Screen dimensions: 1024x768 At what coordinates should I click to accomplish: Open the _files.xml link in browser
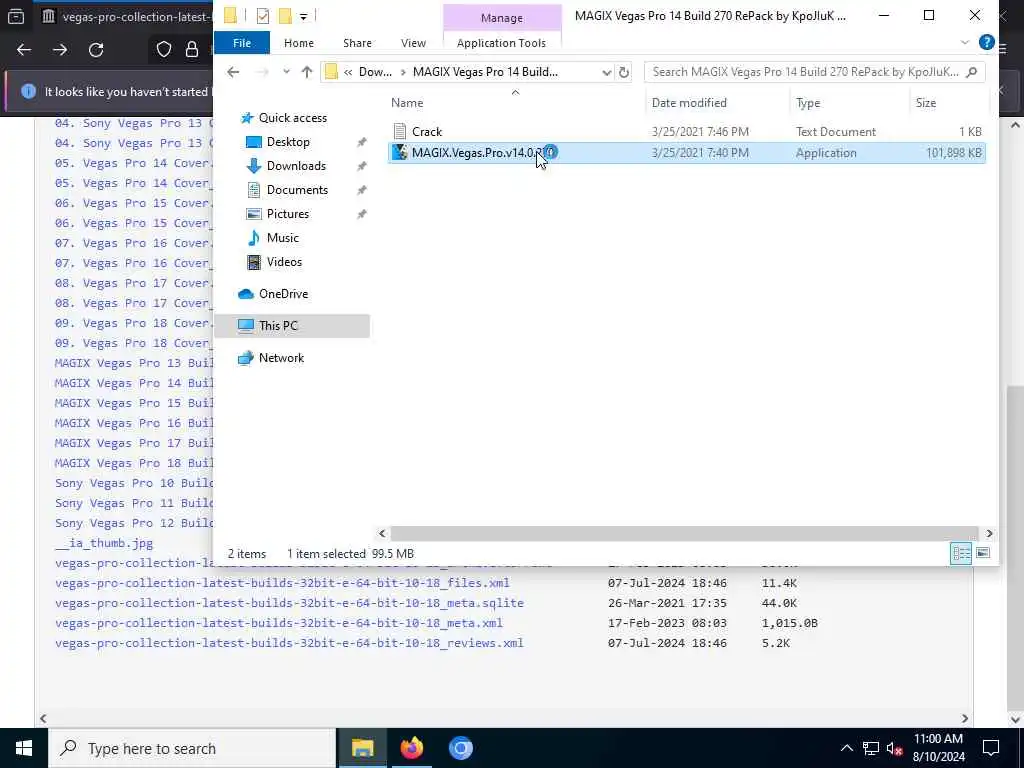(x=282, y=583)
